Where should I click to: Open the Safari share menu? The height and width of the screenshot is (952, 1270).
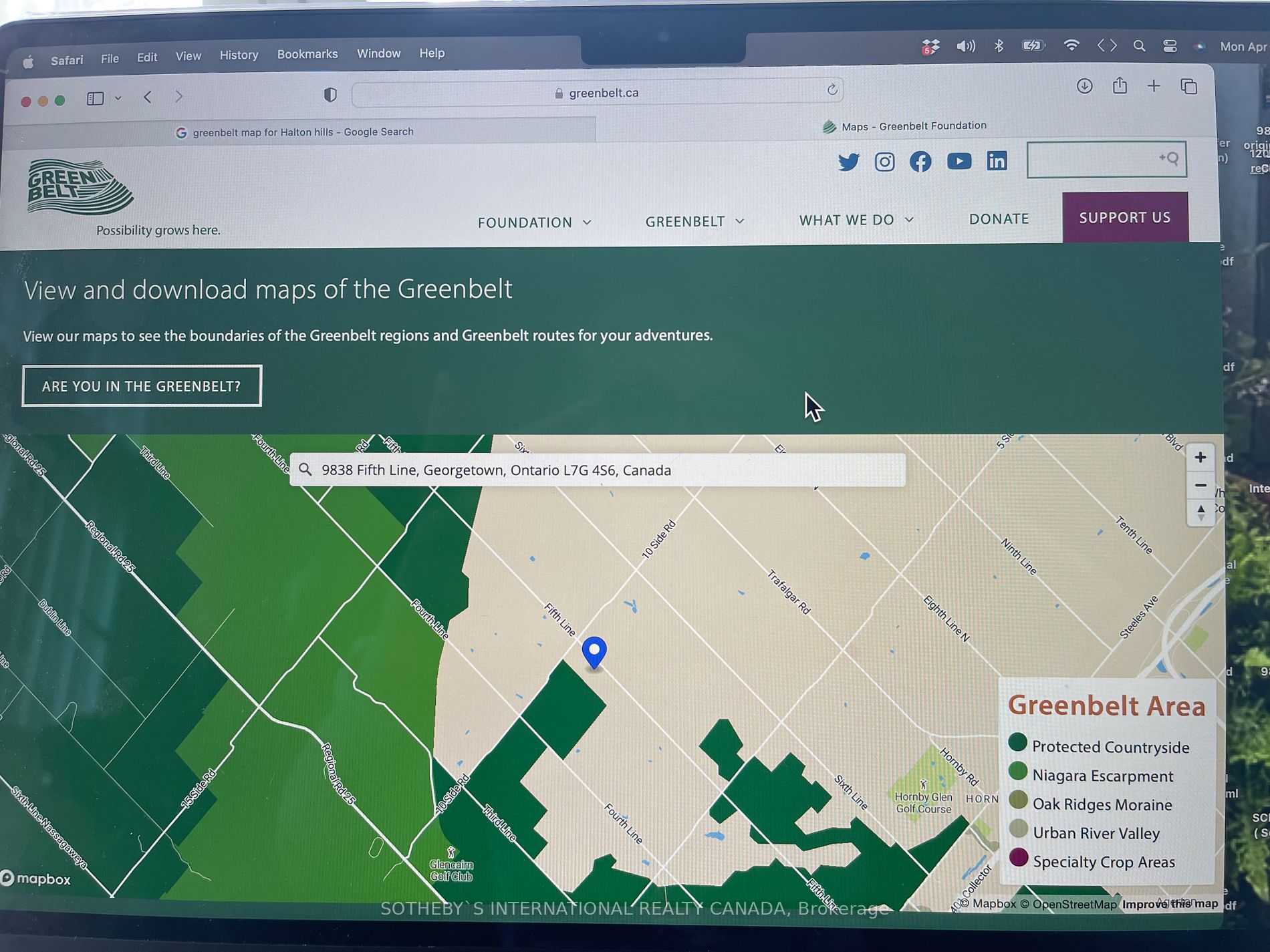tap(1120, 86)
